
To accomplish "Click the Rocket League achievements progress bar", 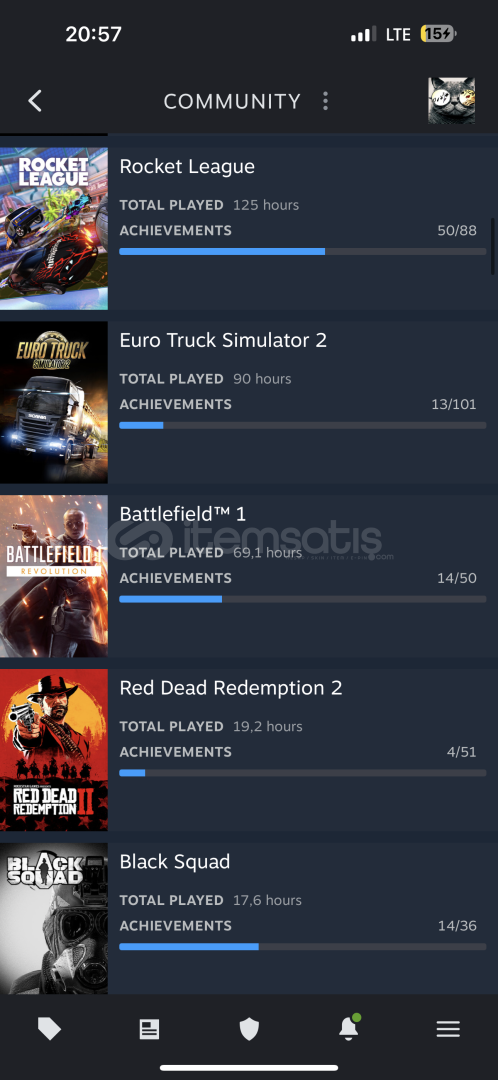I will 302,251.
